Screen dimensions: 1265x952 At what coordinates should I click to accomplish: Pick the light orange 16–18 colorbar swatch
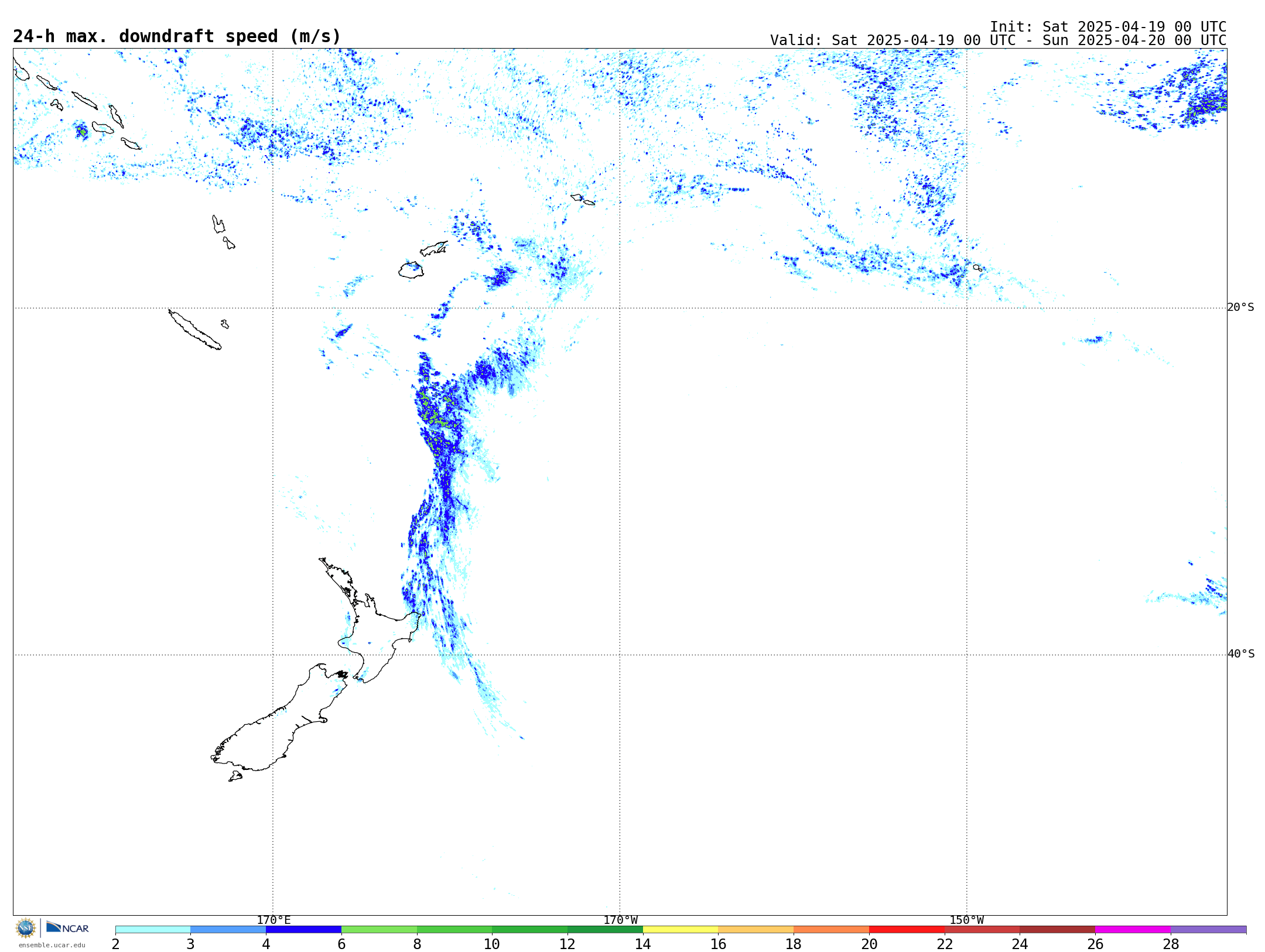click(x=756, y=930)
